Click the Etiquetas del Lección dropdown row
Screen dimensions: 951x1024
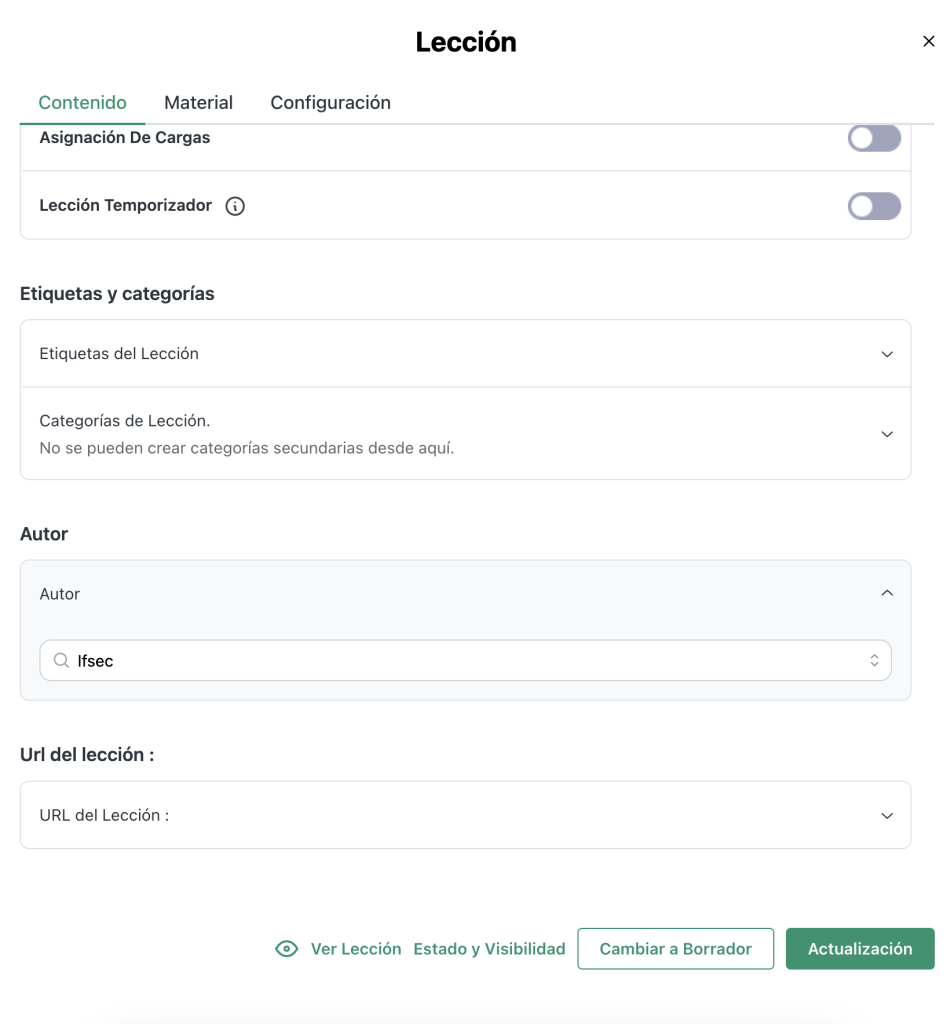(465, 353)
